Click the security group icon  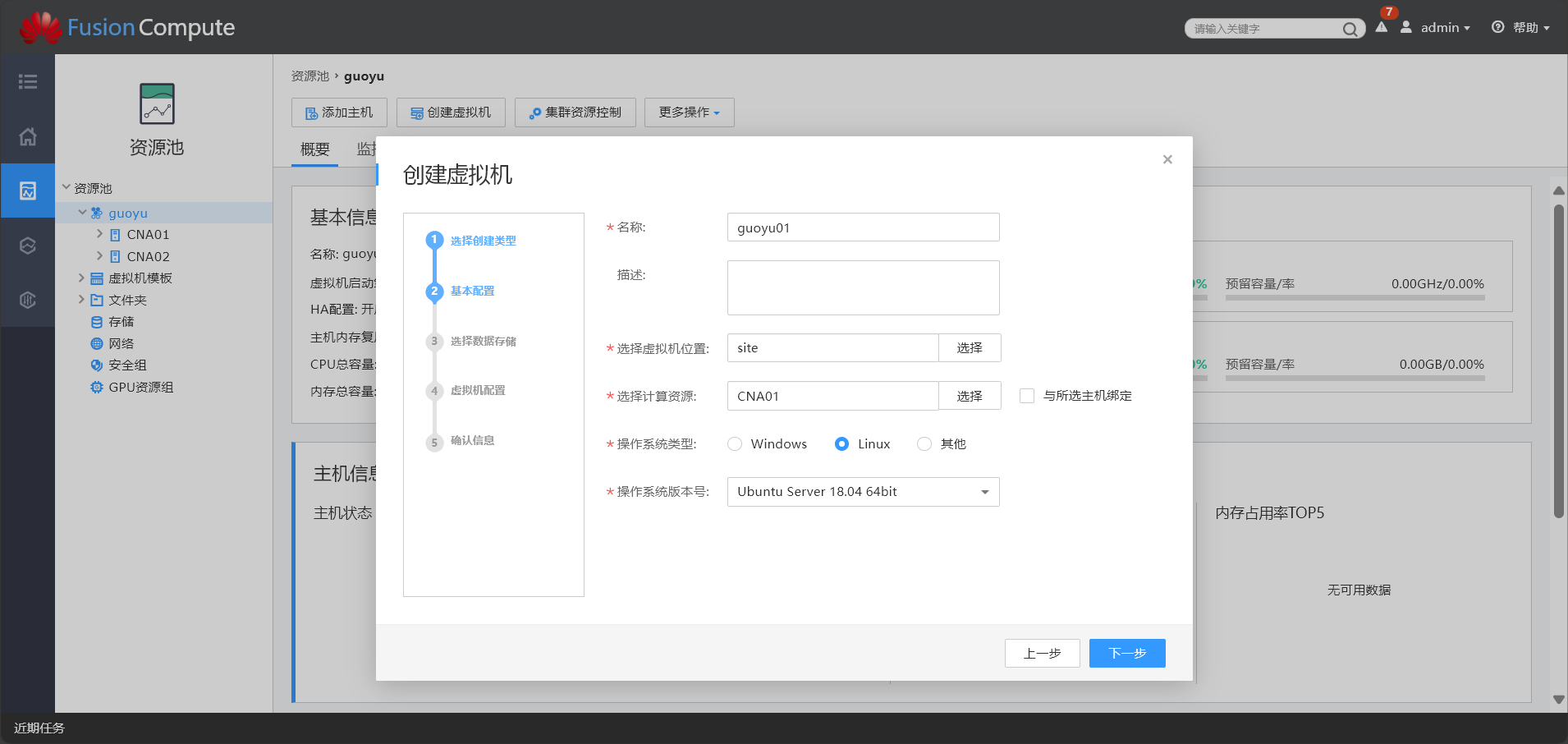[97, 365]
